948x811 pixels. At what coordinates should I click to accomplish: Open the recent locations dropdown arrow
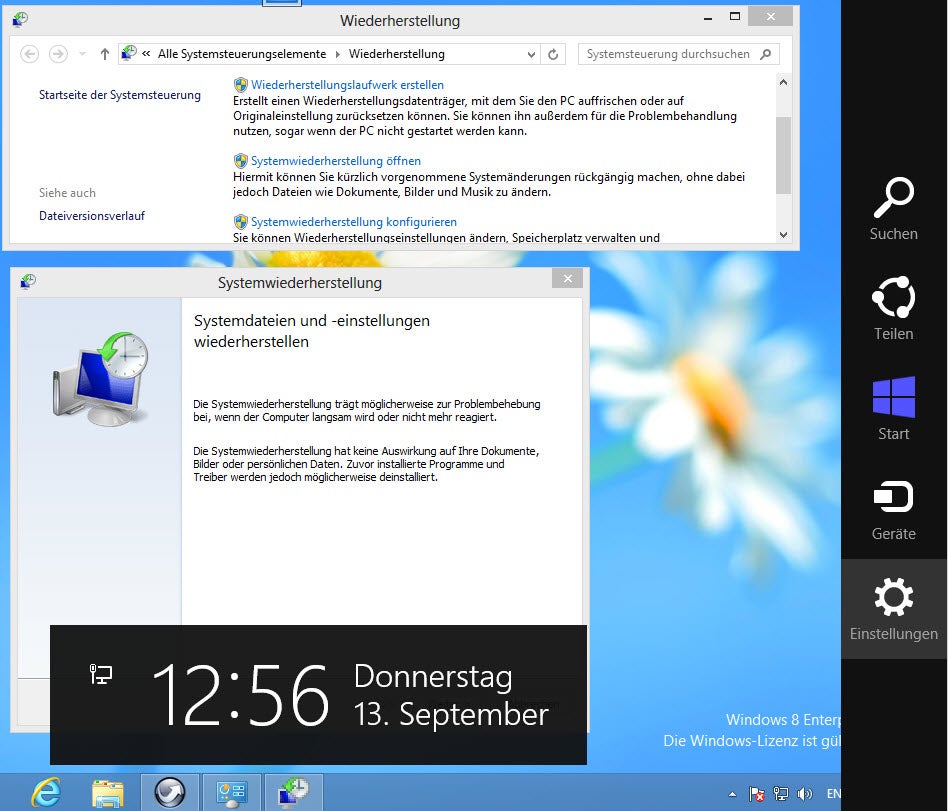click(82, 54)
